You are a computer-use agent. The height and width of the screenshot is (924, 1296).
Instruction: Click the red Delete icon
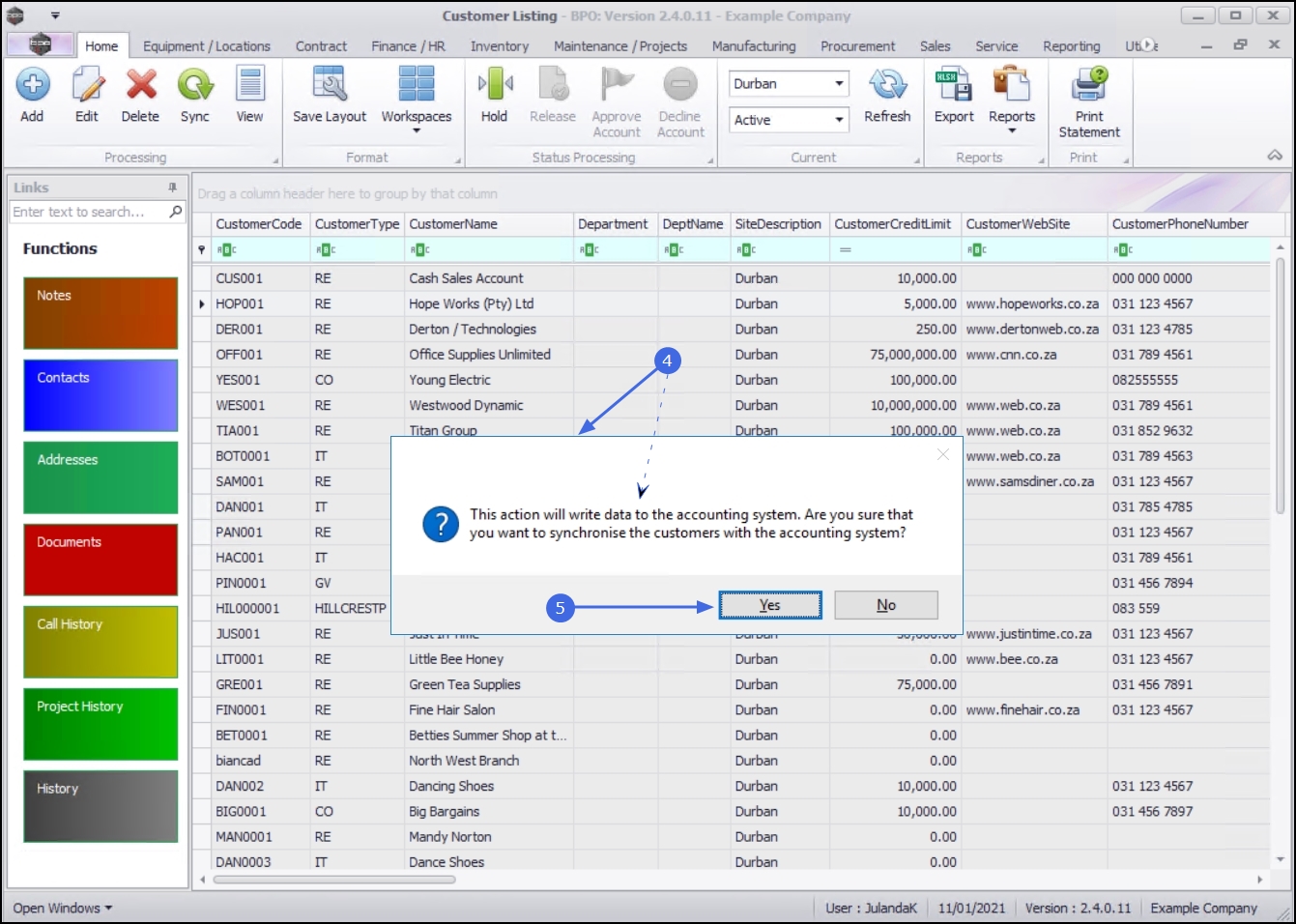(x=141, y=85)
